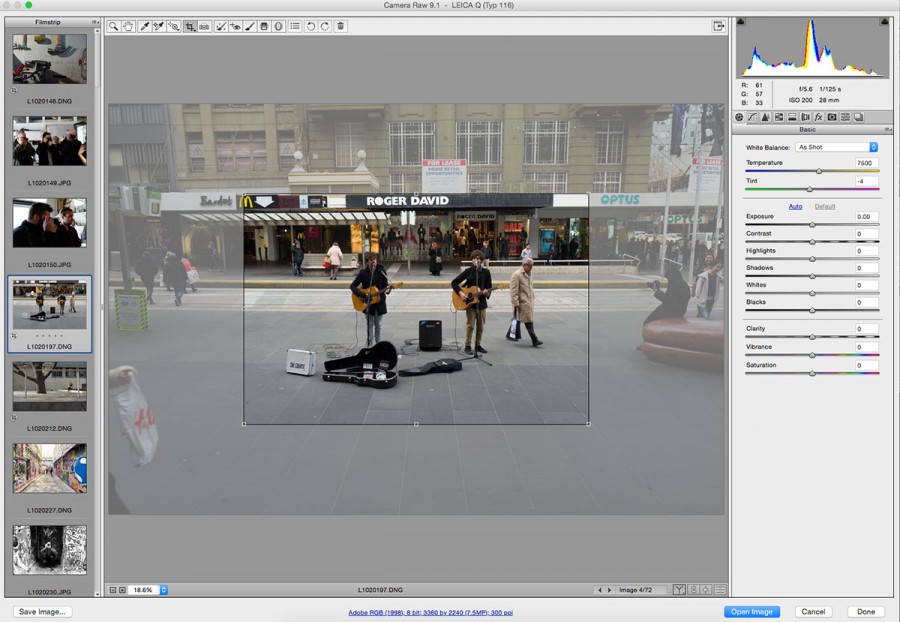This screenshot has height=622, width=900.
Task: Click the Default tone link
Action: 825,207
